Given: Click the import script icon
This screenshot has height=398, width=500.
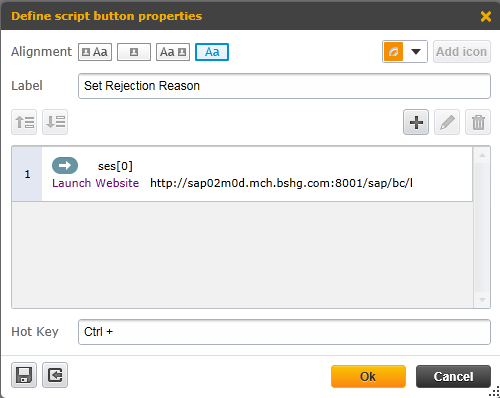Looking at the screenshot, I should [55, 375].
